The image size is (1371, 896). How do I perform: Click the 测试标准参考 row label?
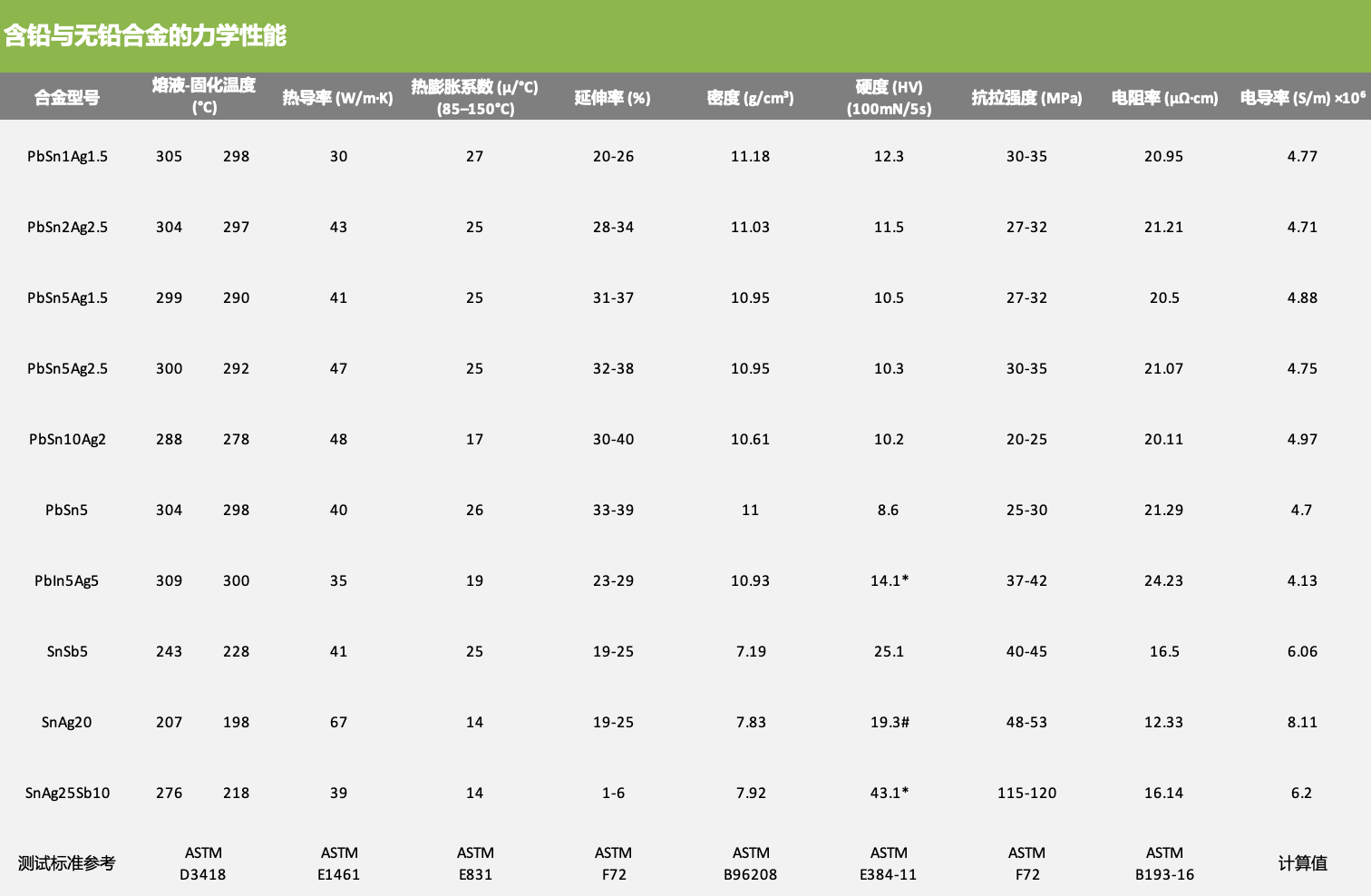67,863
